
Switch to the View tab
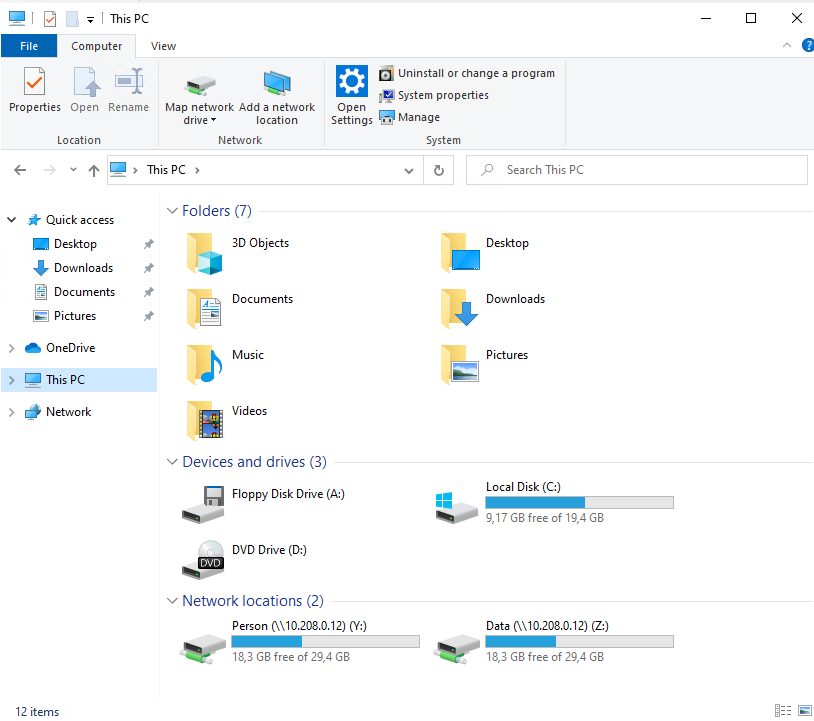coord(163,45)
